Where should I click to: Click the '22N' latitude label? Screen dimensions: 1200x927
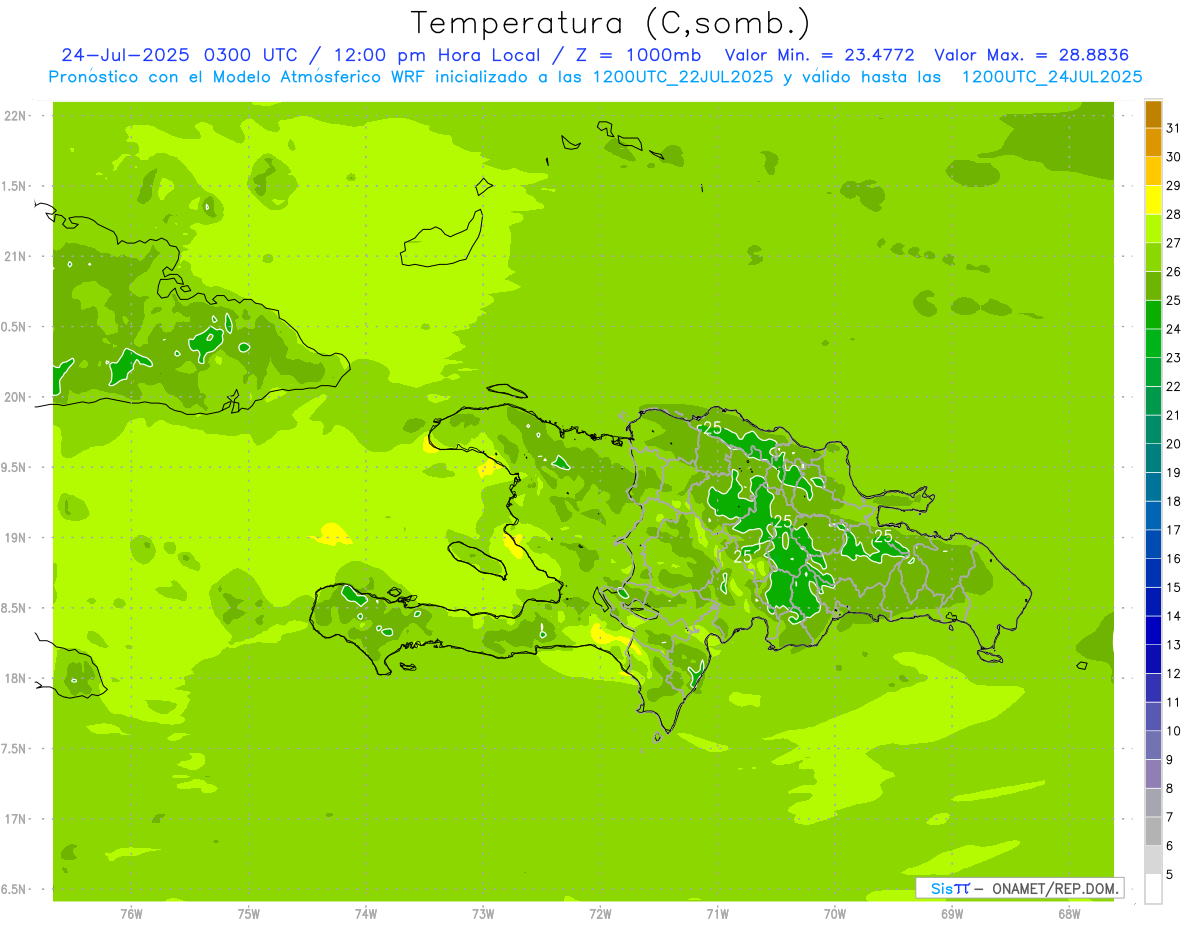point(14,116)
